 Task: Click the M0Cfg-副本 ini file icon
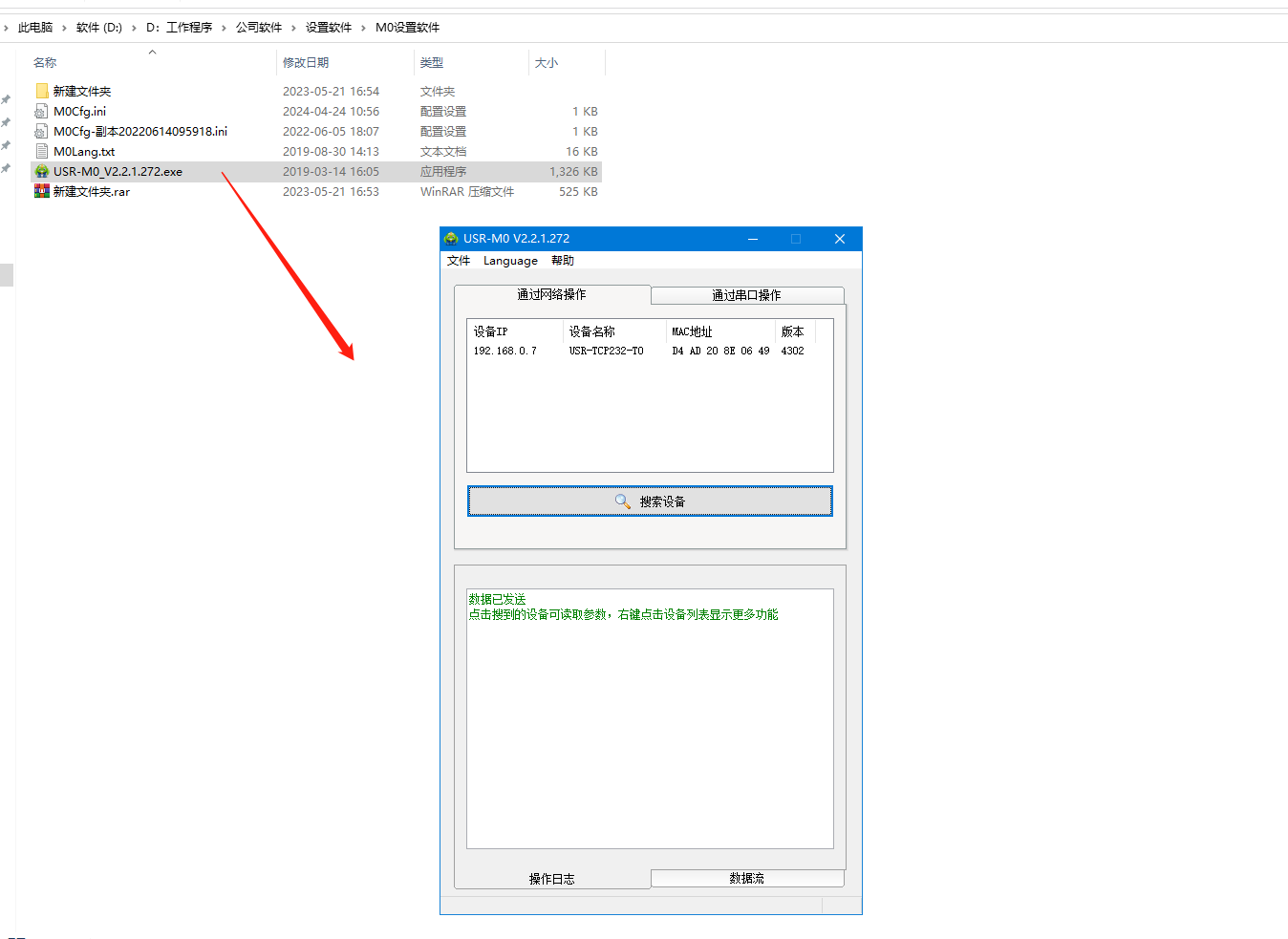click(x=42, y=132)
